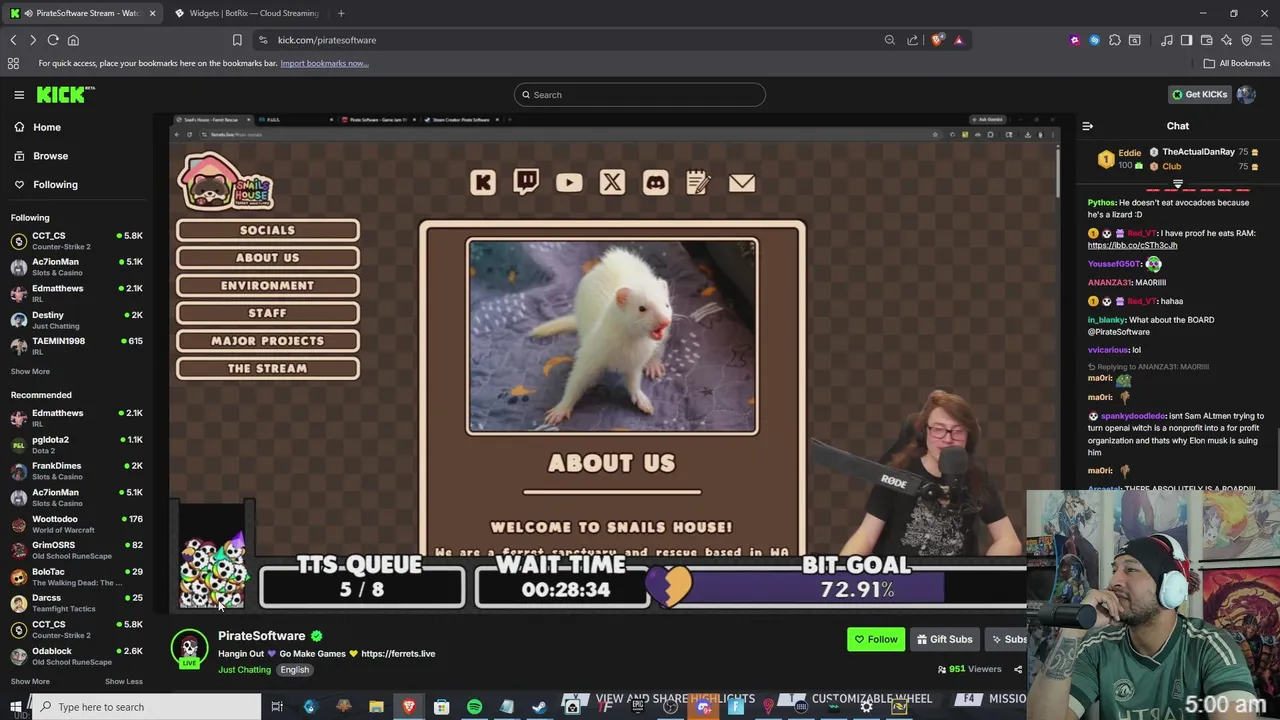Viewport: 1280px width, 720px height.
Task: Open MAJOR PROJECTS on ferret site menu
Action: pos(267,341)
